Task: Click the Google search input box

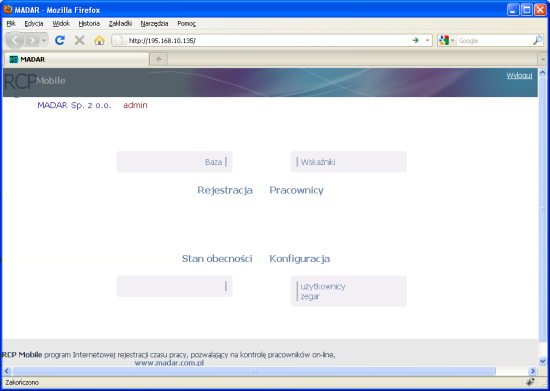Action: tap(494, 41)
